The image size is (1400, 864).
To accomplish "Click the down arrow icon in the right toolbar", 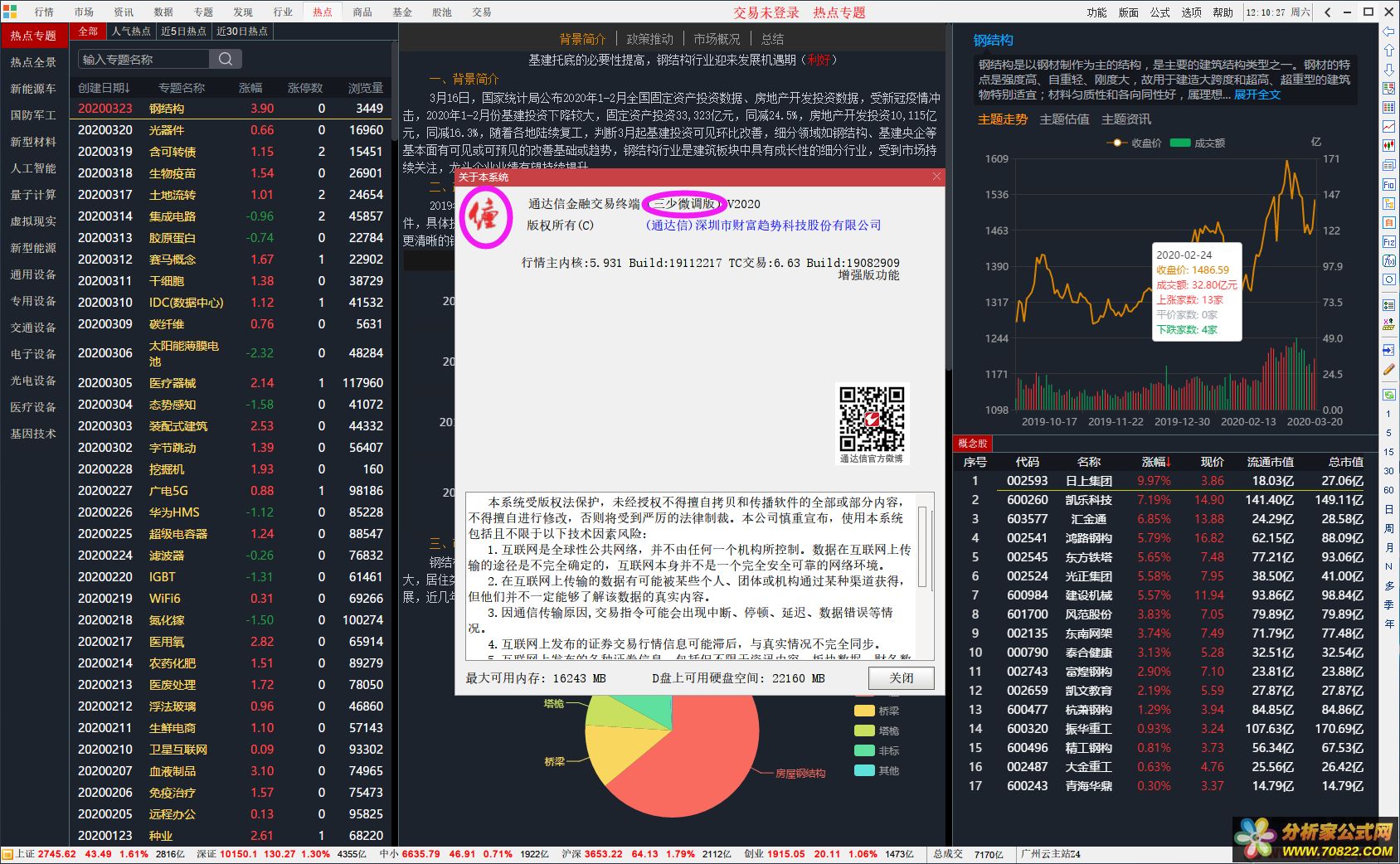I will pos(1388,70).
